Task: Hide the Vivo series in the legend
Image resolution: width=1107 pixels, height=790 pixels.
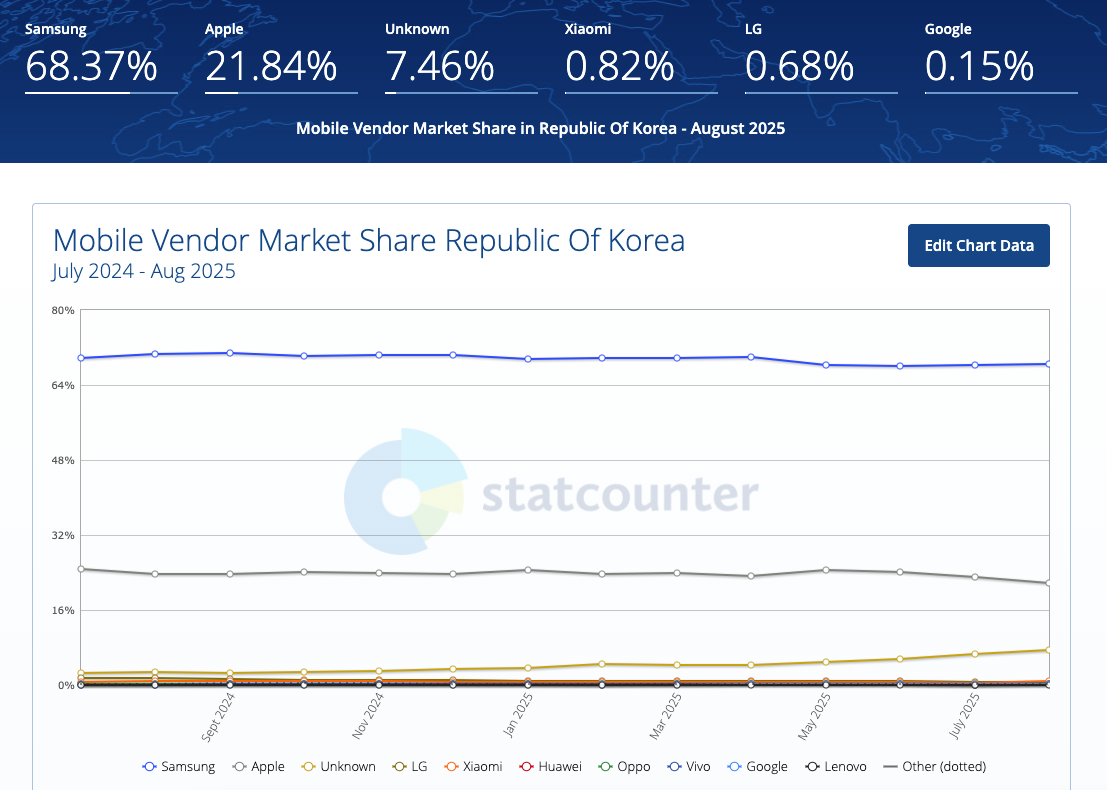Action: point(689,767)
